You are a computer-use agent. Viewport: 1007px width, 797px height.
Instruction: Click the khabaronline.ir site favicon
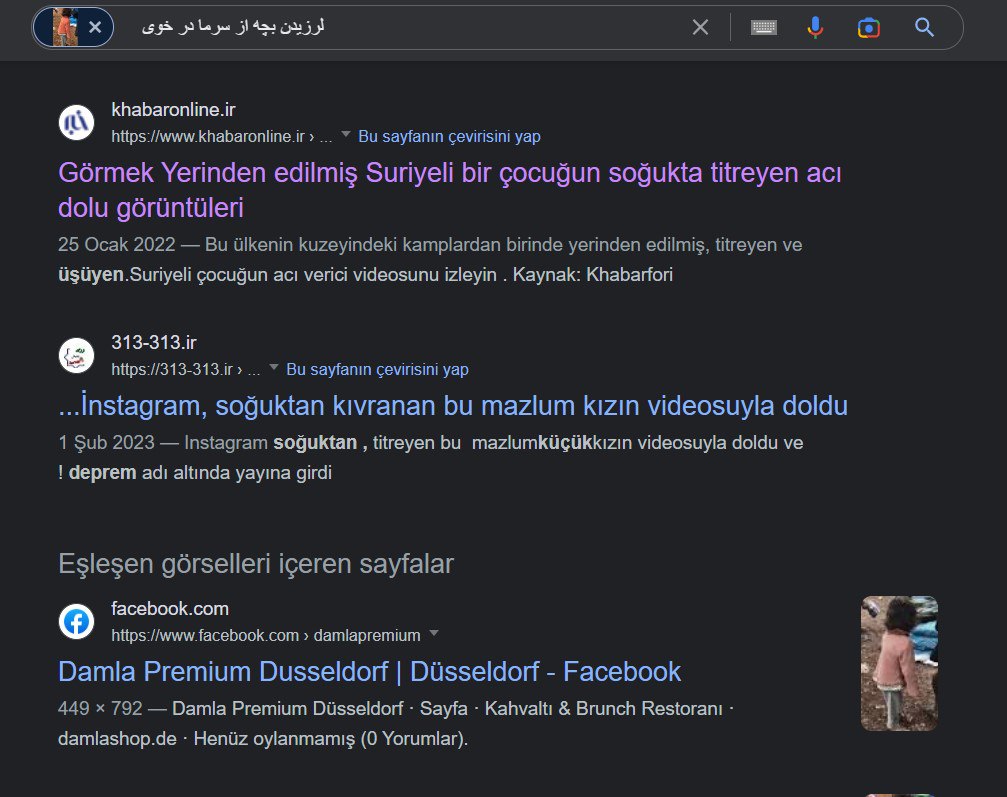(76, 122)
